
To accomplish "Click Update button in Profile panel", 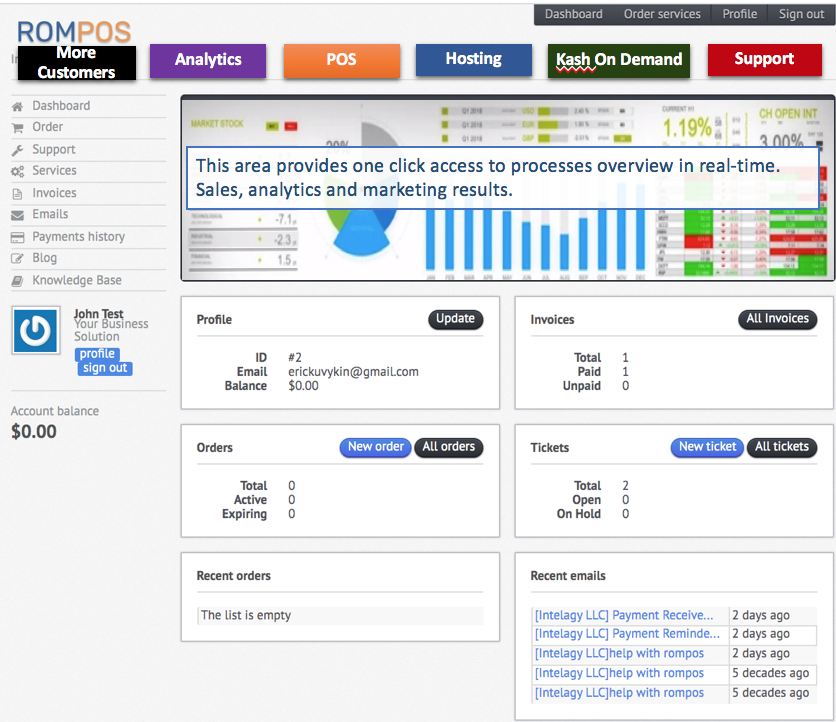I will pos(455,319).
